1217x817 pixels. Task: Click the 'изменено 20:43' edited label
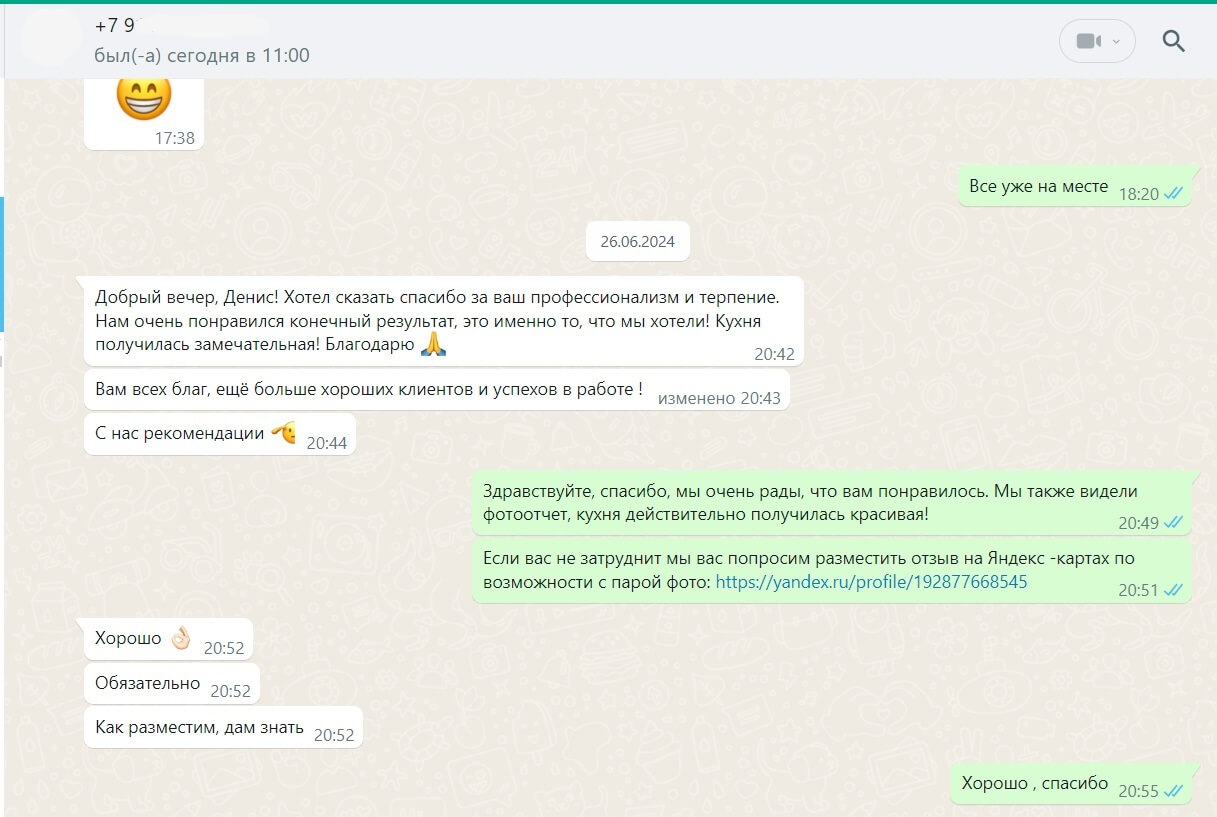coord(719,397)
